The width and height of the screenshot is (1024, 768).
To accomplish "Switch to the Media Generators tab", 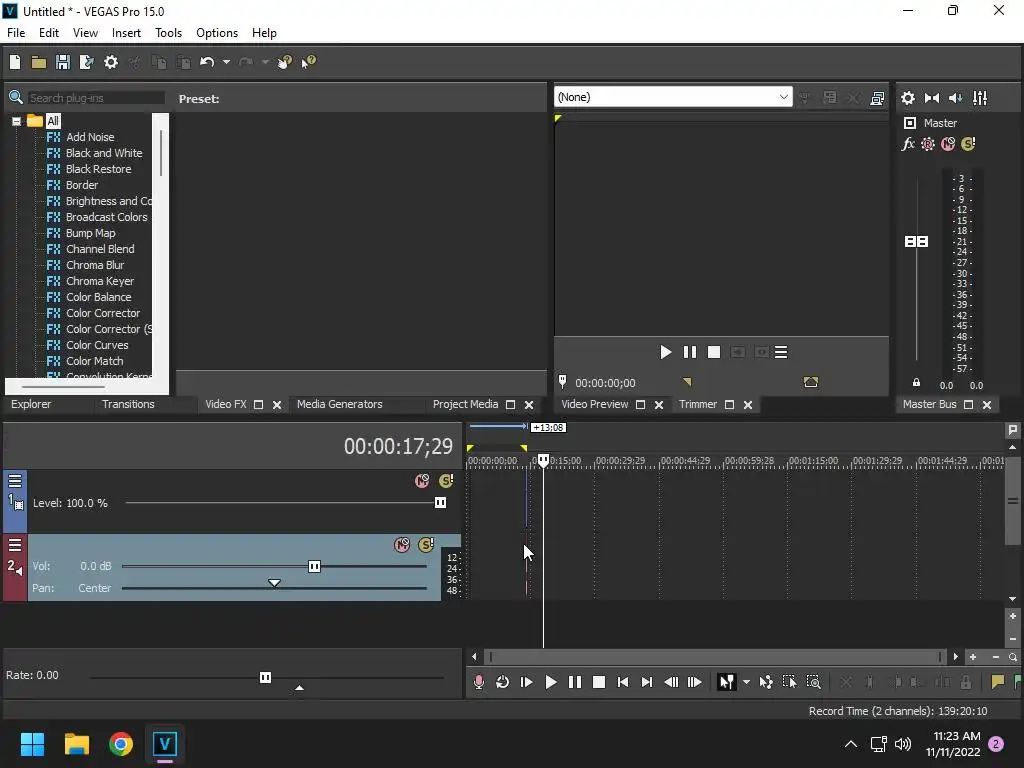I will point(340,404).
